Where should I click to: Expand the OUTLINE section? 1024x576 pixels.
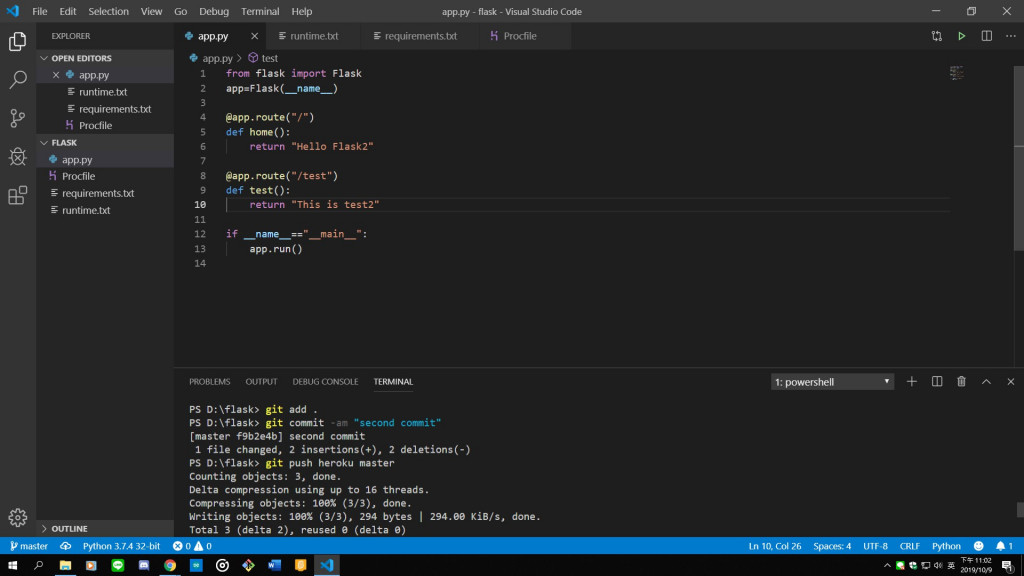pos(105,528)
